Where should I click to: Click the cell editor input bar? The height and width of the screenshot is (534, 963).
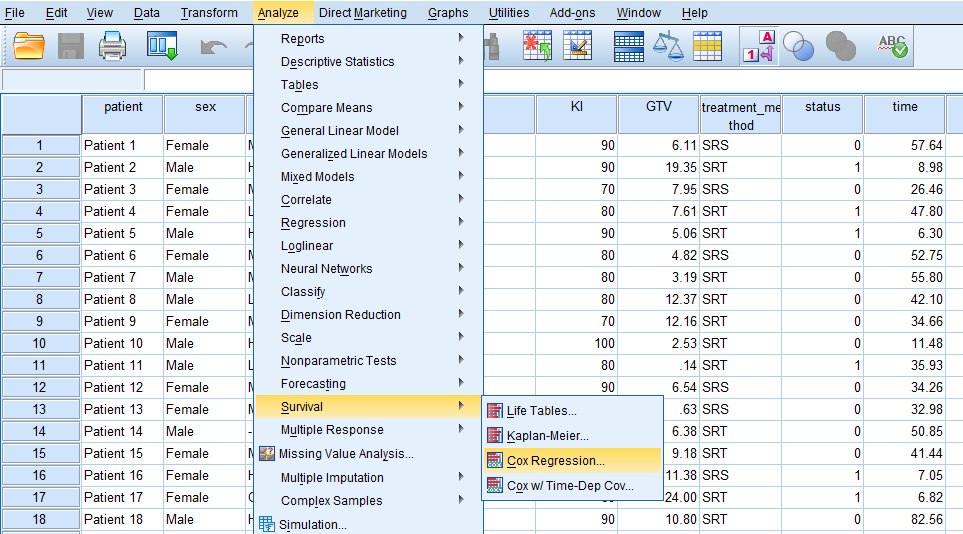pyautogui.click(x=553, y=80)
